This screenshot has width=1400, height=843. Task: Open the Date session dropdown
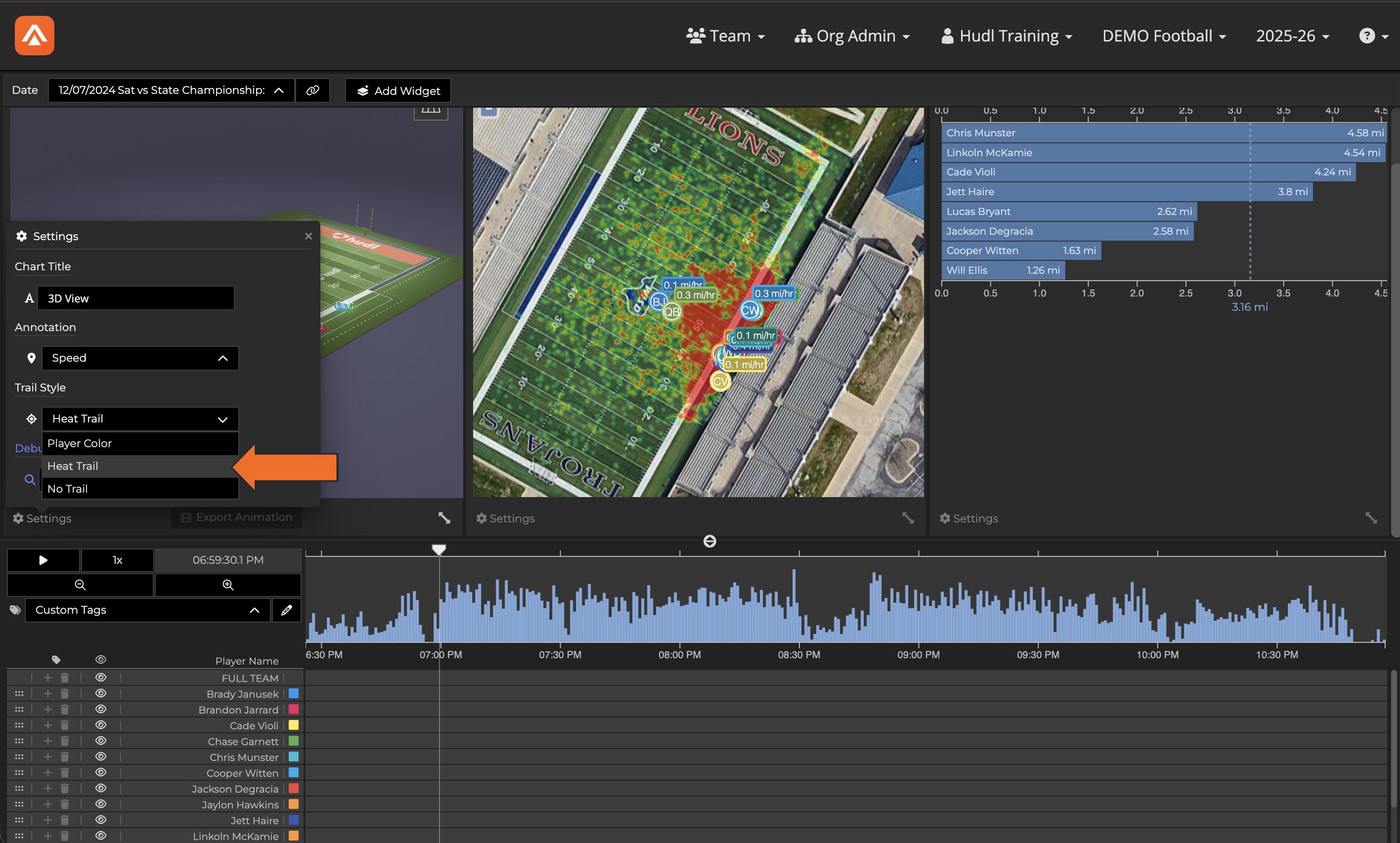pos(172,90)
